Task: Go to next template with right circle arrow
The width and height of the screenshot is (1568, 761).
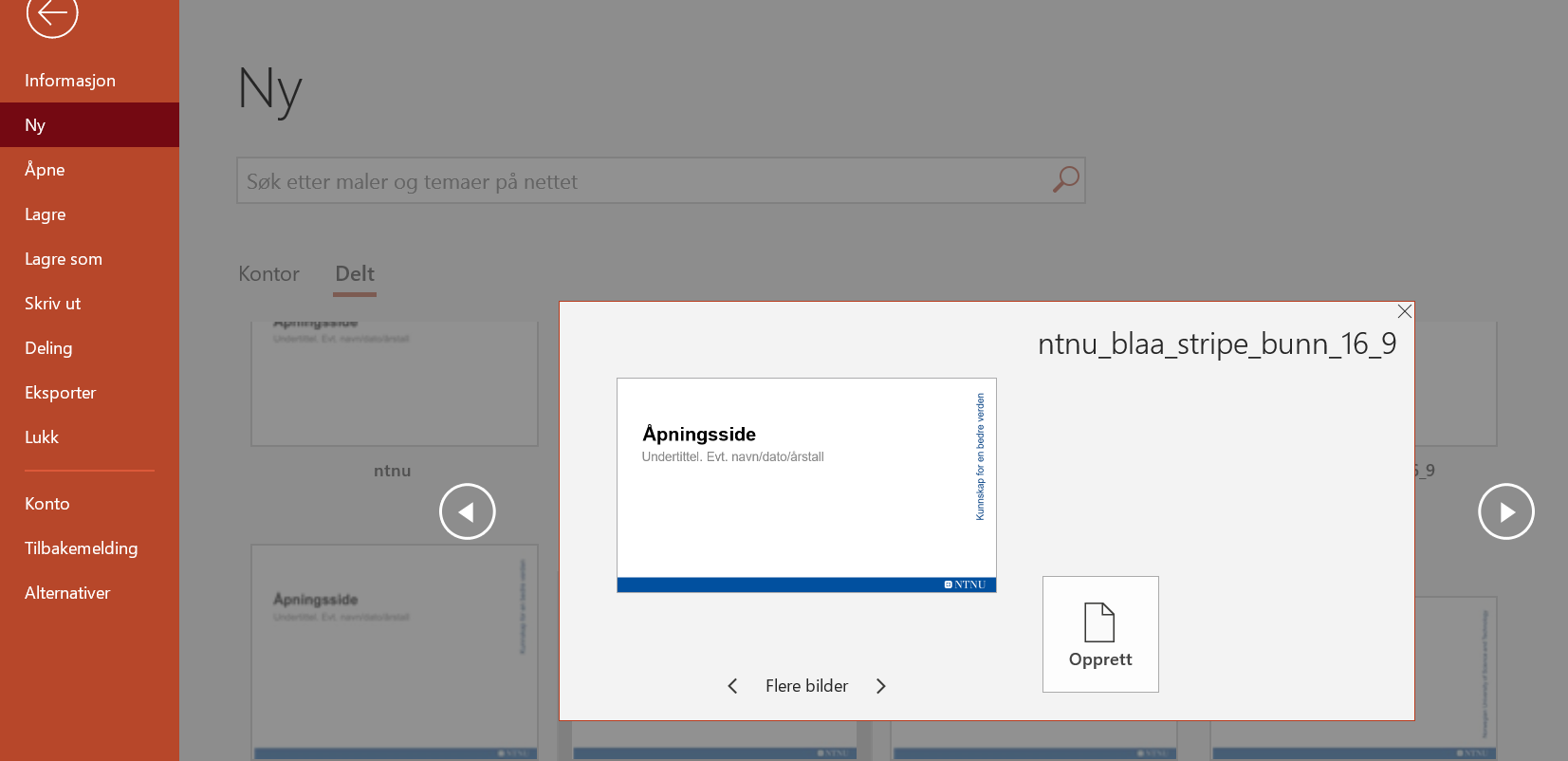Action: 1505,511
